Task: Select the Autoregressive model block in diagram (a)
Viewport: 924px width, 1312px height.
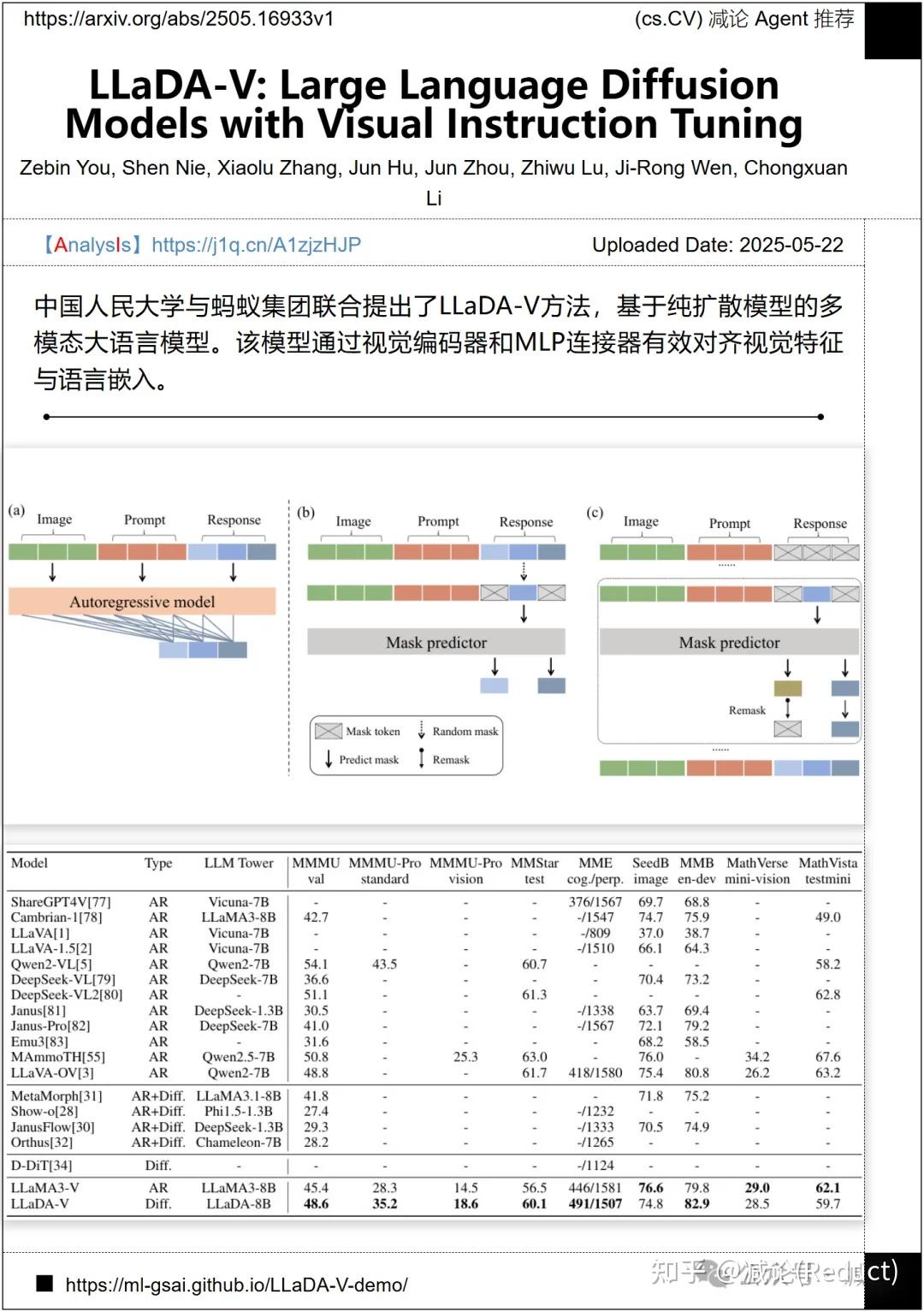Action: point(142,601)
